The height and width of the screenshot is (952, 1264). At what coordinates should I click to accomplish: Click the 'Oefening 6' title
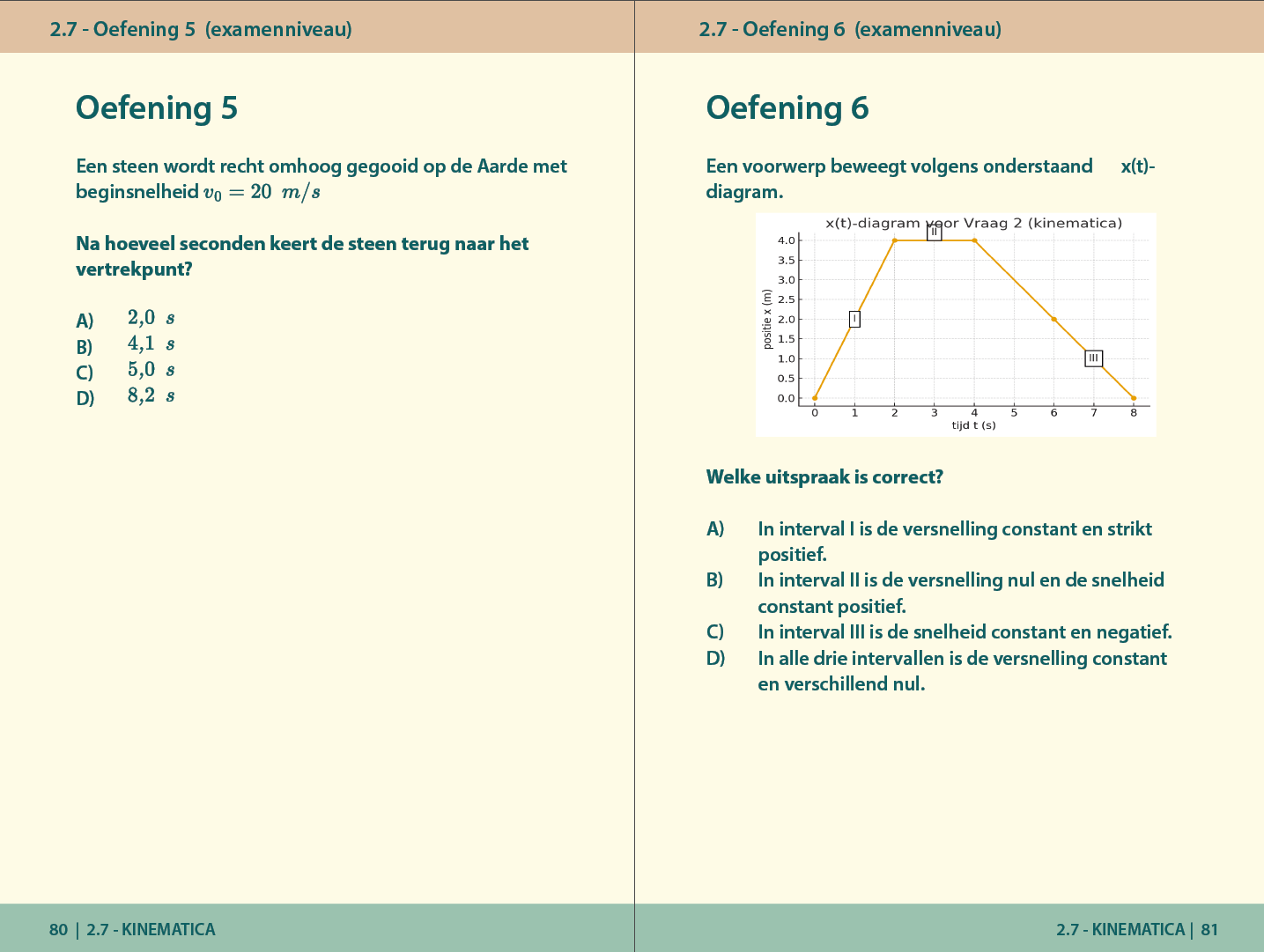[787, 107]
